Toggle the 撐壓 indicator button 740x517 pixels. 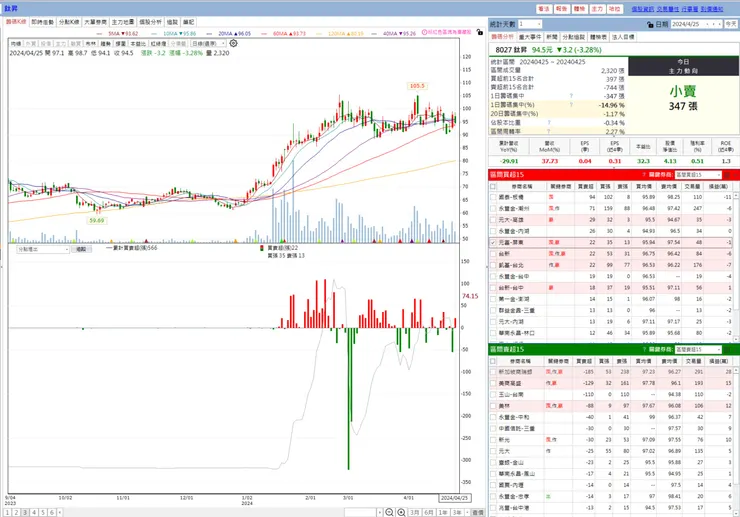[x=121, y=43]
